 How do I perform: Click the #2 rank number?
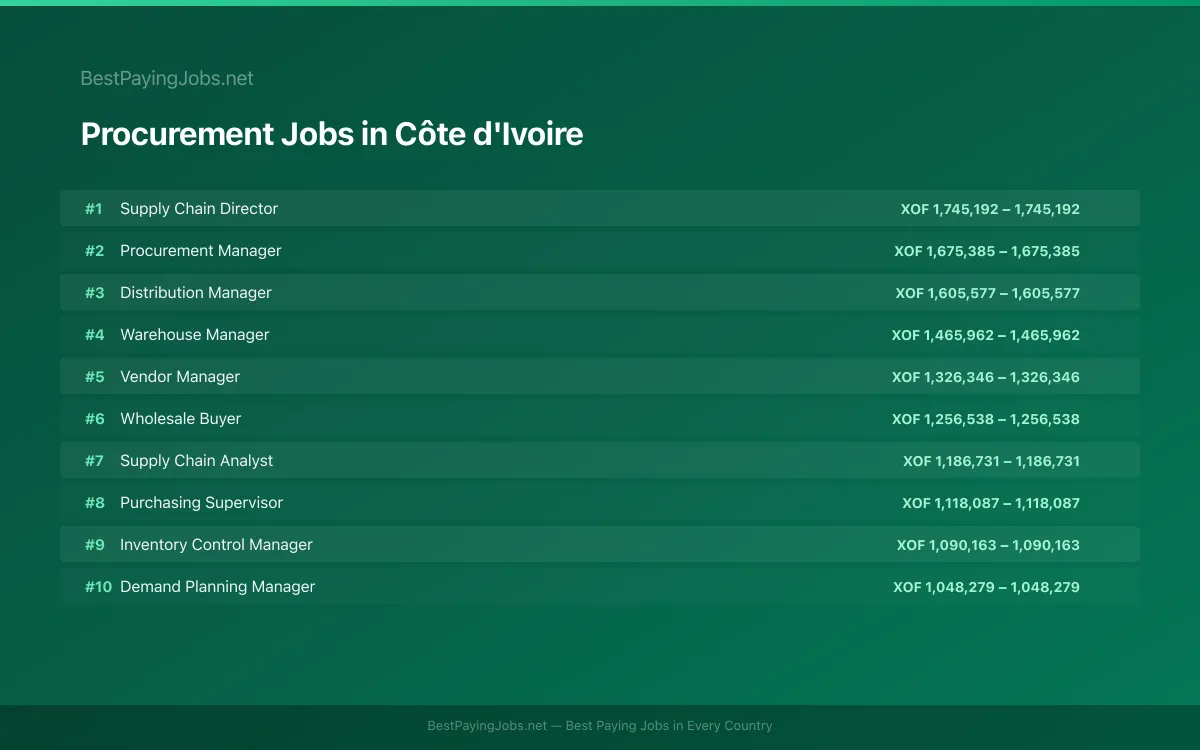point(94,251)
